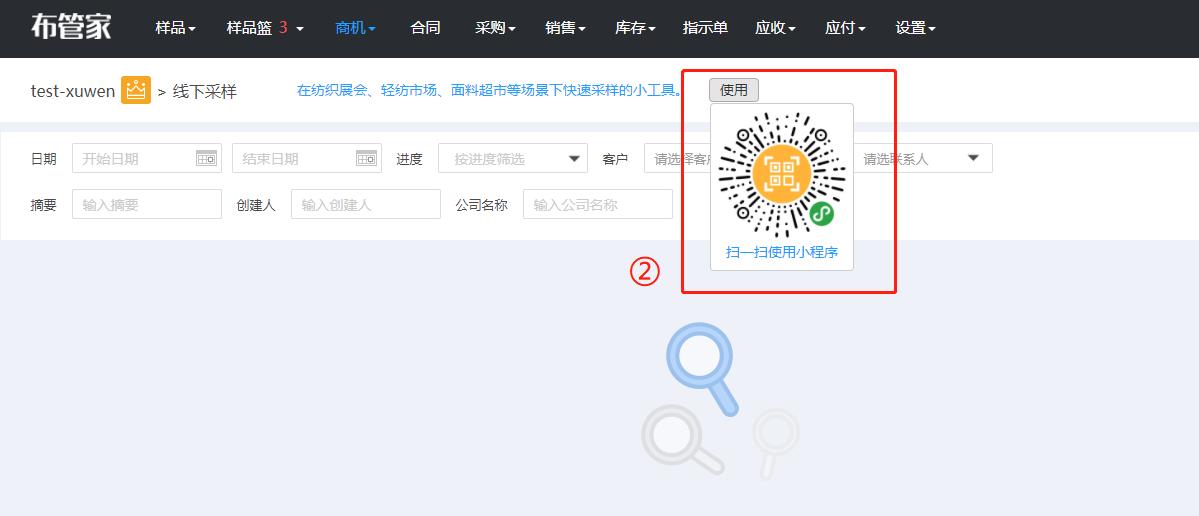Go to the 指示单 page
The width and height of the screenshot is (1199, 516).
pyautogui.click(x=705, y=28)
